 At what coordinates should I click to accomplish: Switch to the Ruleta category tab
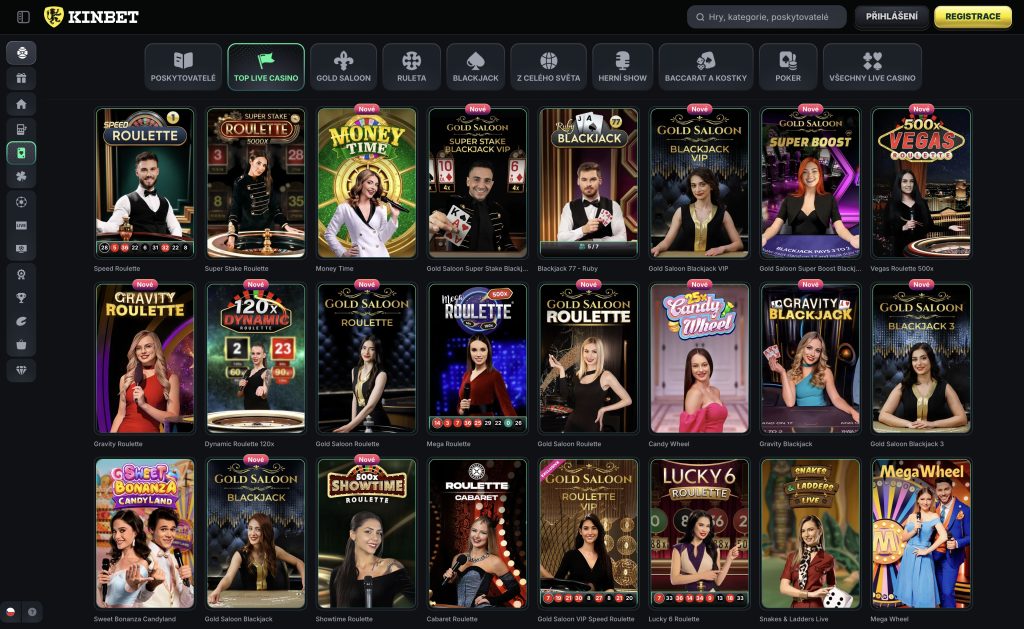pyautogui.click(x=411, y=67)
